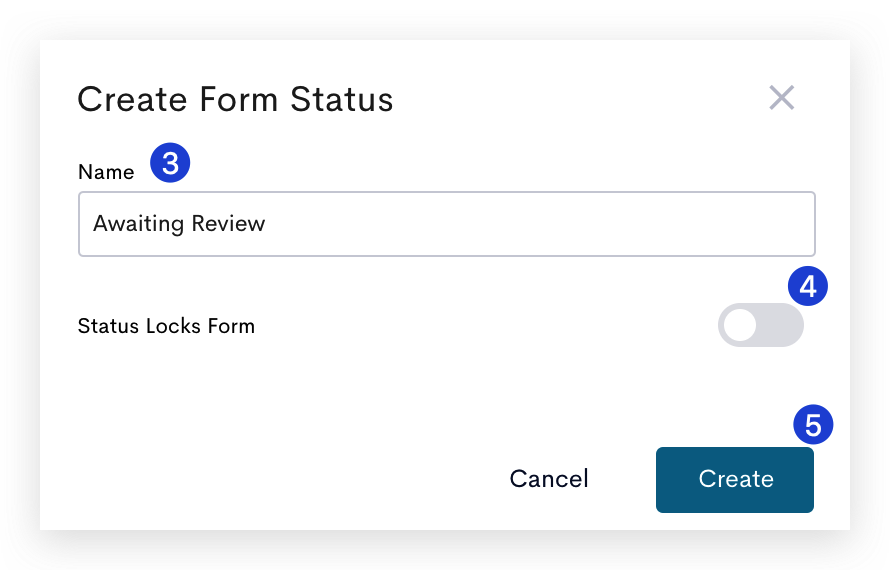Focus the status name text box
Viewport: 890px width, 570px height.
(447, 224)
